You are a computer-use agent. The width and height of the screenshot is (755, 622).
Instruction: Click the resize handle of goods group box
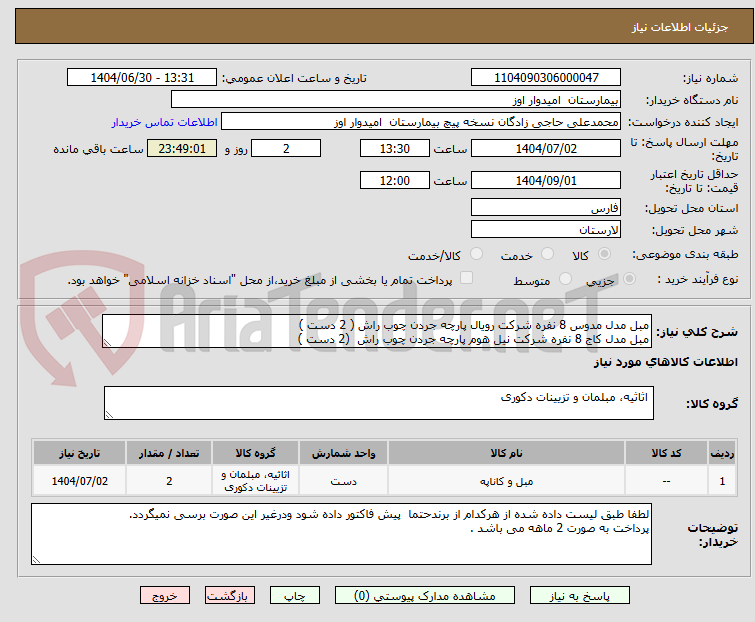109,415
